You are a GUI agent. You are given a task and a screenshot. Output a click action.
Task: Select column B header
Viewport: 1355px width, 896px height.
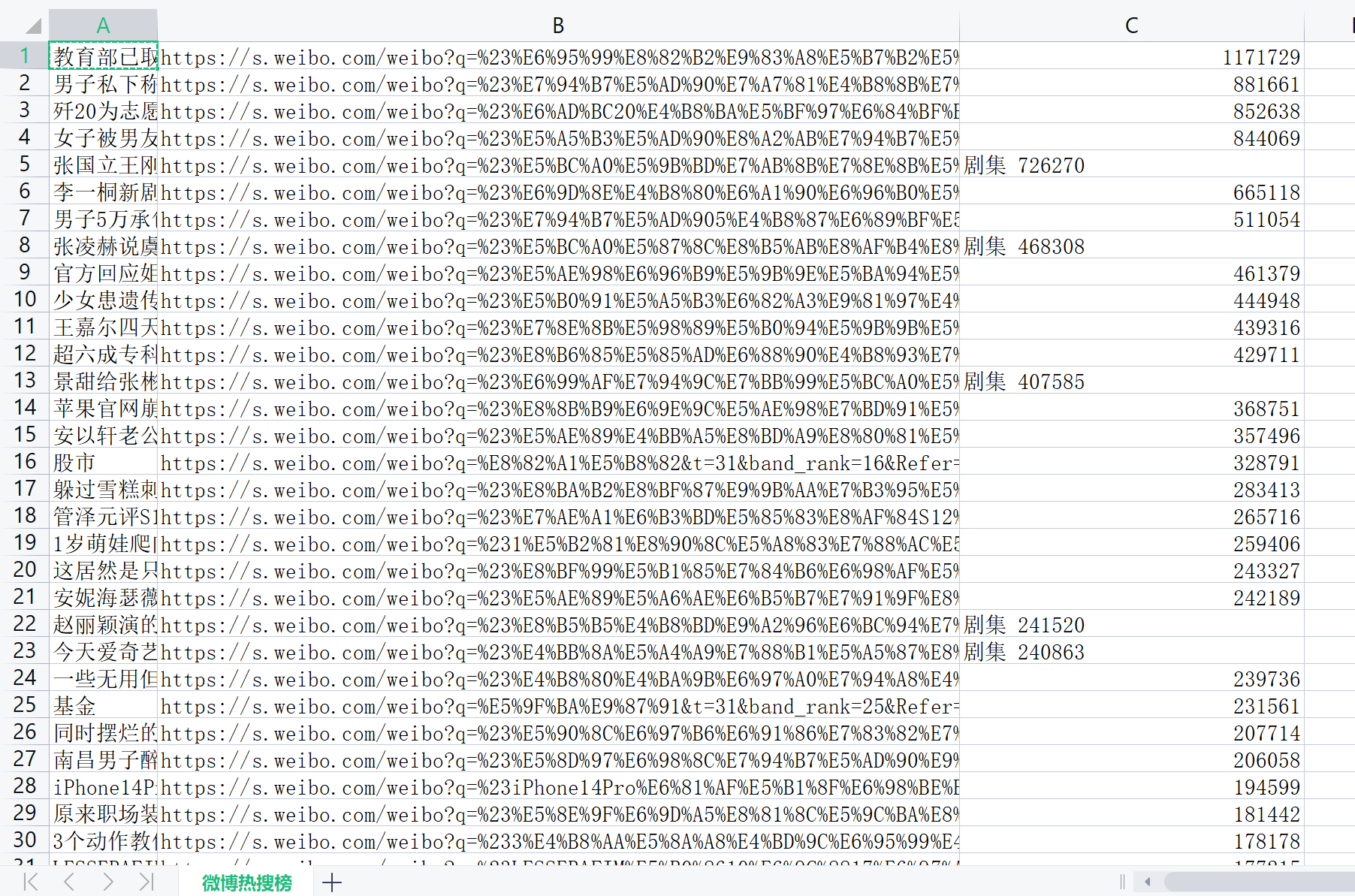coord(558,26)
